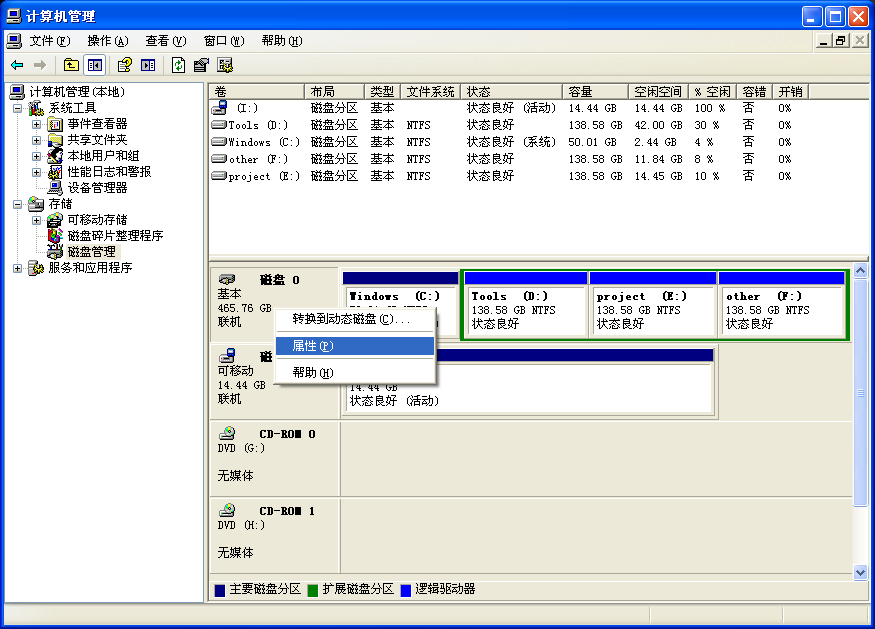Collapse the Storage (存储) node
The height and width of the screenshot is (629, 875).
point(17,204)
